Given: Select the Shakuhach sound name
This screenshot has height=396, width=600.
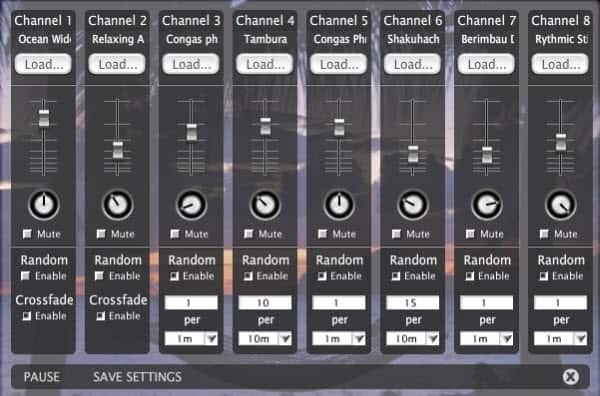Looking at the screenshot, I should [x=413, y=39].
